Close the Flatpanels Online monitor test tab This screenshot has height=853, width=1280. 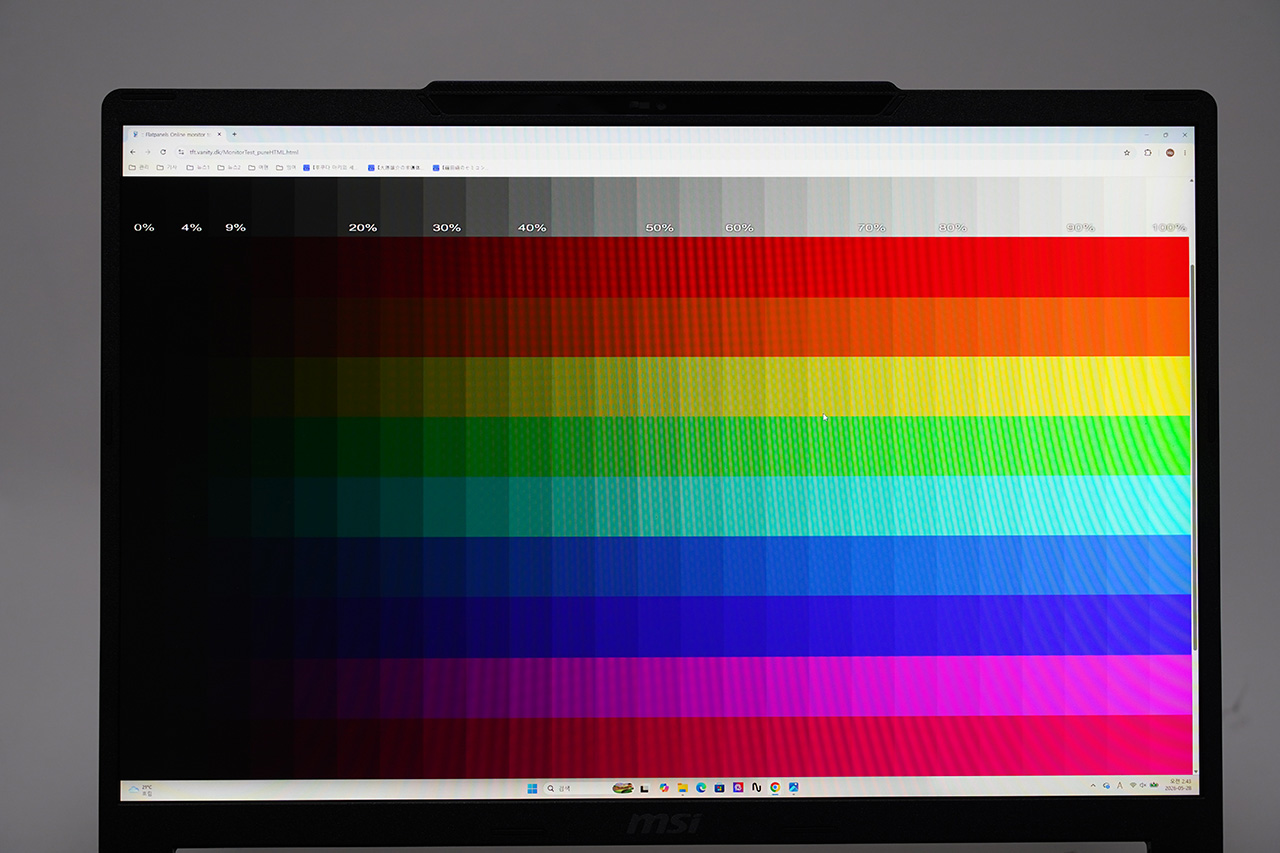pos(219,134)
